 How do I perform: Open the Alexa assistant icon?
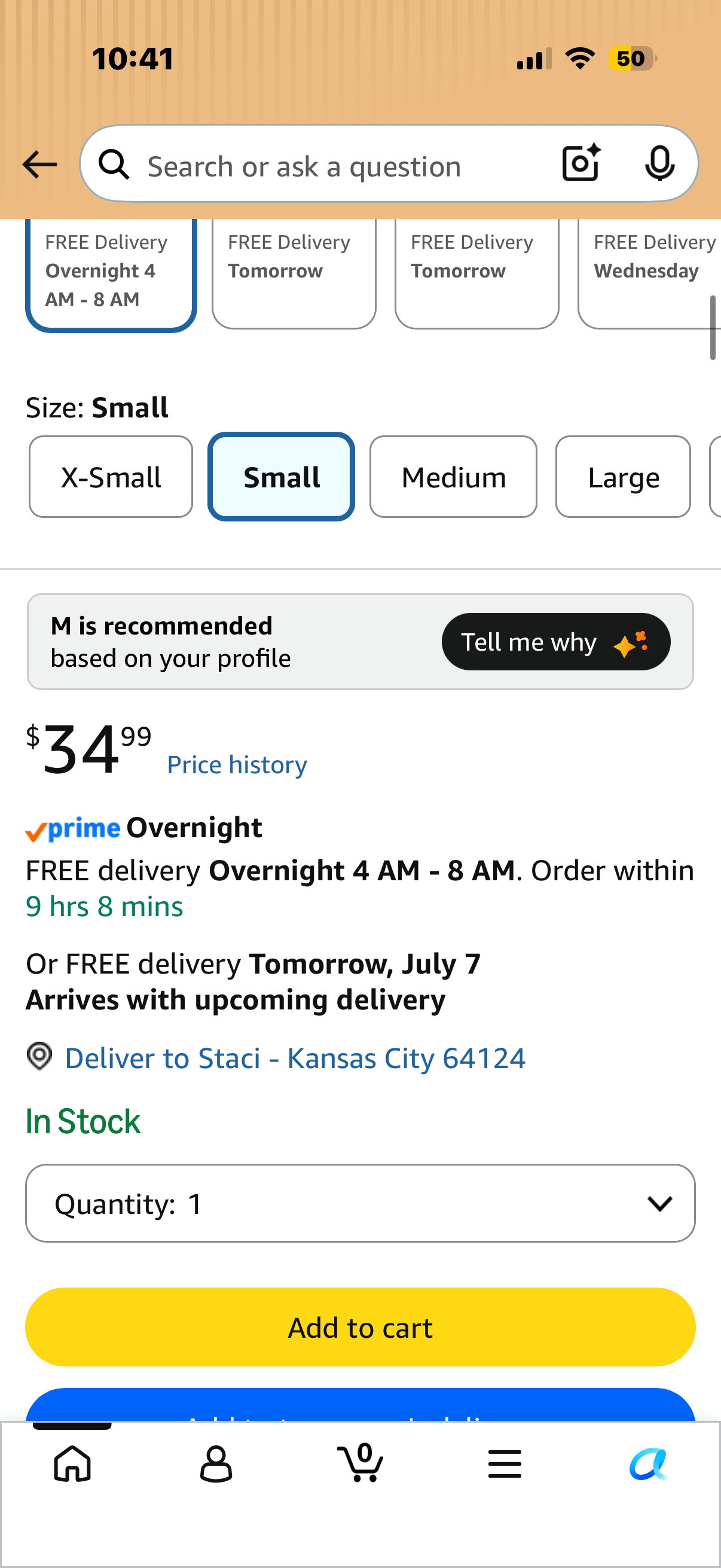pyautogui.click(x=649, y=1464)
